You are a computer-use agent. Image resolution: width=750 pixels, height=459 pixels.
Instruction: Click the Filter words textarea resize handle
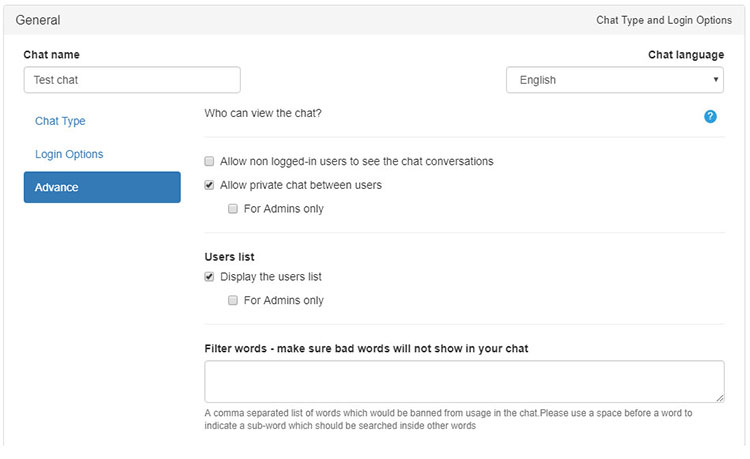point(719,397)
